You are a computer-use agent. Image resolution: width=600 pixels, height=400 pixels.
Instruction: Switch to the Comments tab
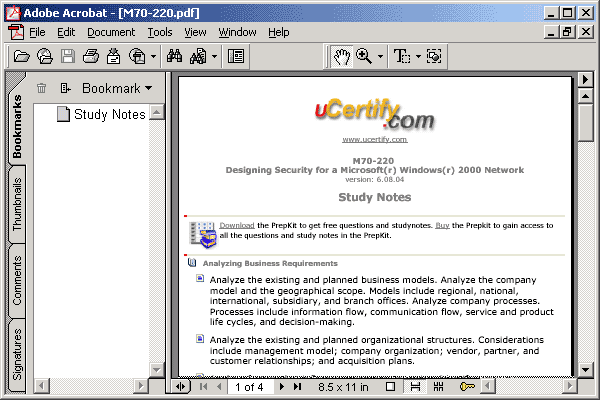(x=17, y=281)
